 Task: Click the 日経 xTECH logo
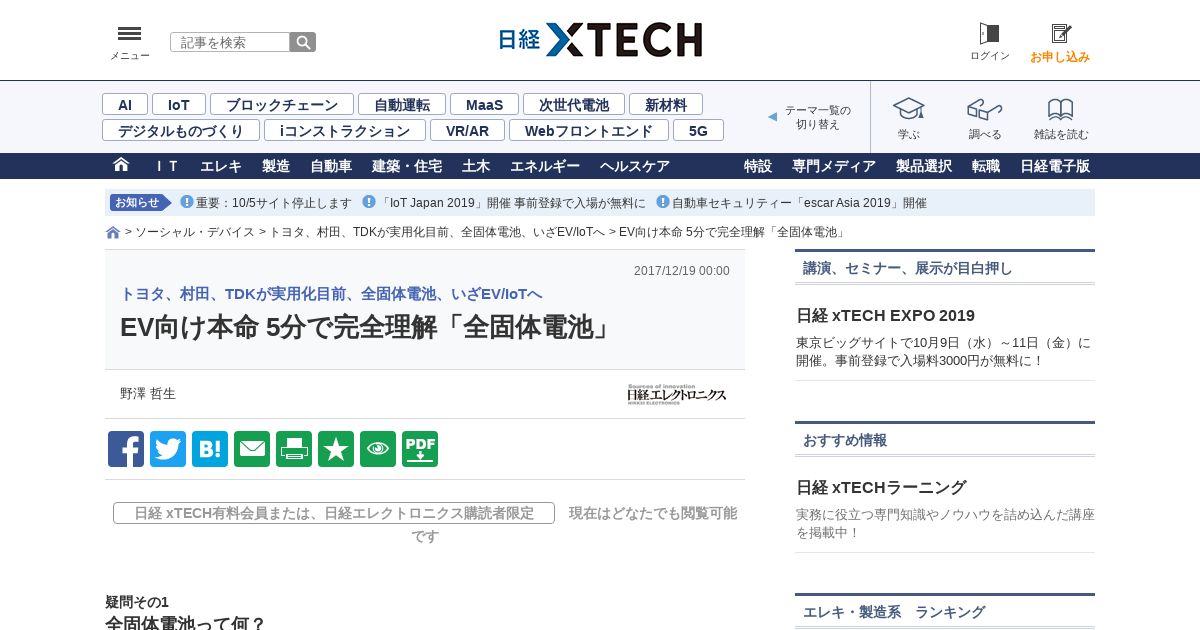pyautogui.click(x=600, y=40)
